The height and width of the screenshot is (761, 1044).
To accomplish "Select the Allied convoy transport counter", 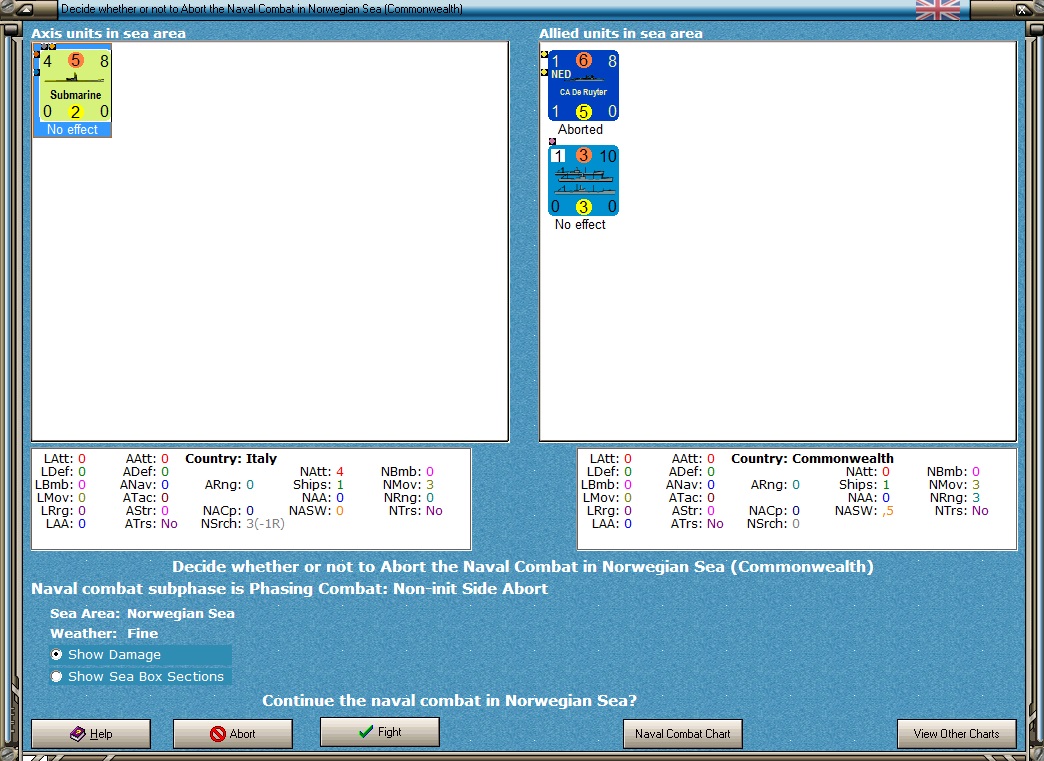I will point(583,180).
